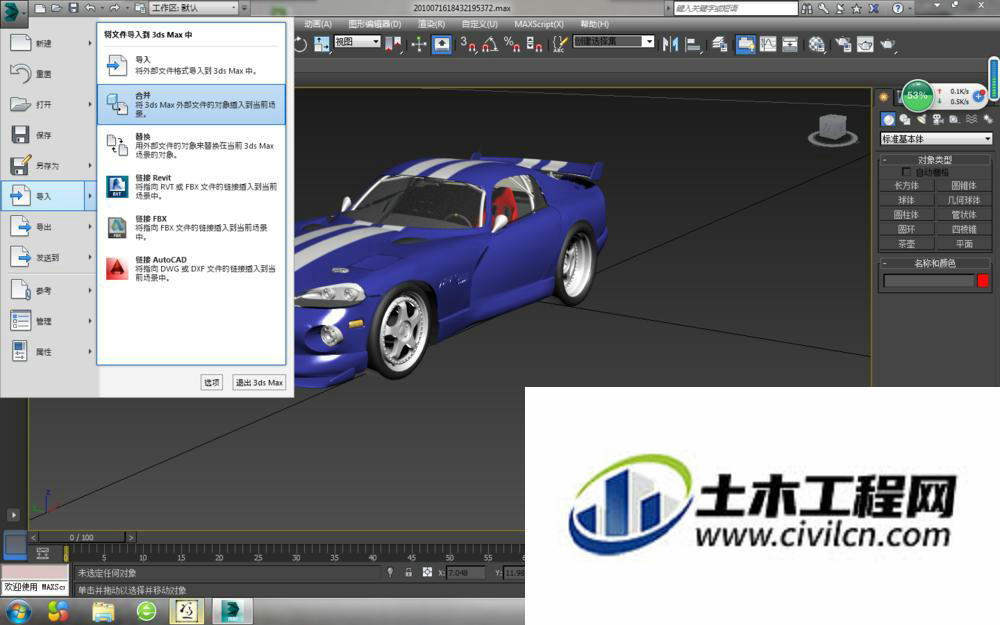
Task: Click the 茶壶 primitive button
Action: point(906,244)
